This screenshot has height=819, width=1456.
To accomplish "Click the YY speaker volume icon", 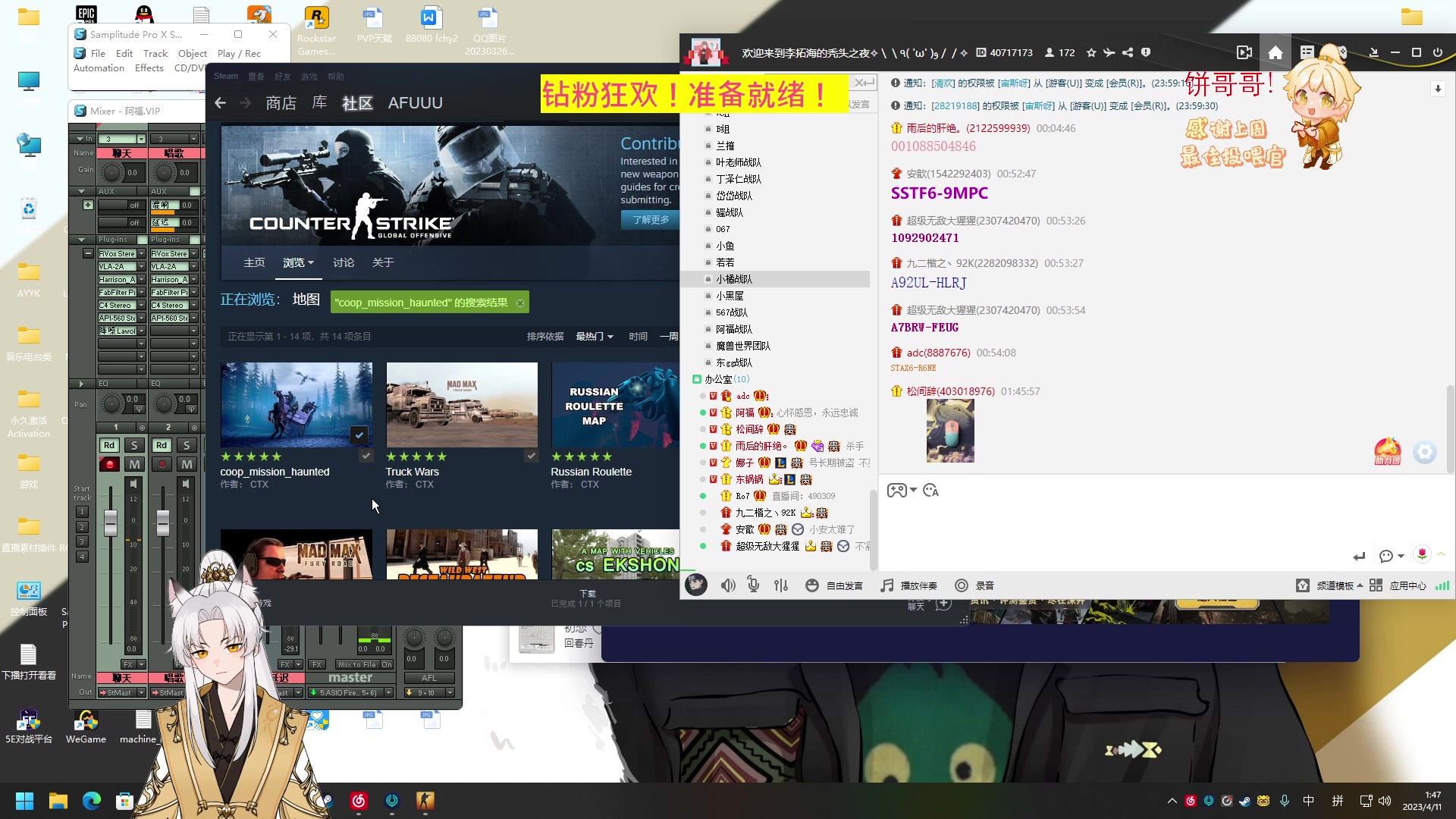I will point(728,585).
